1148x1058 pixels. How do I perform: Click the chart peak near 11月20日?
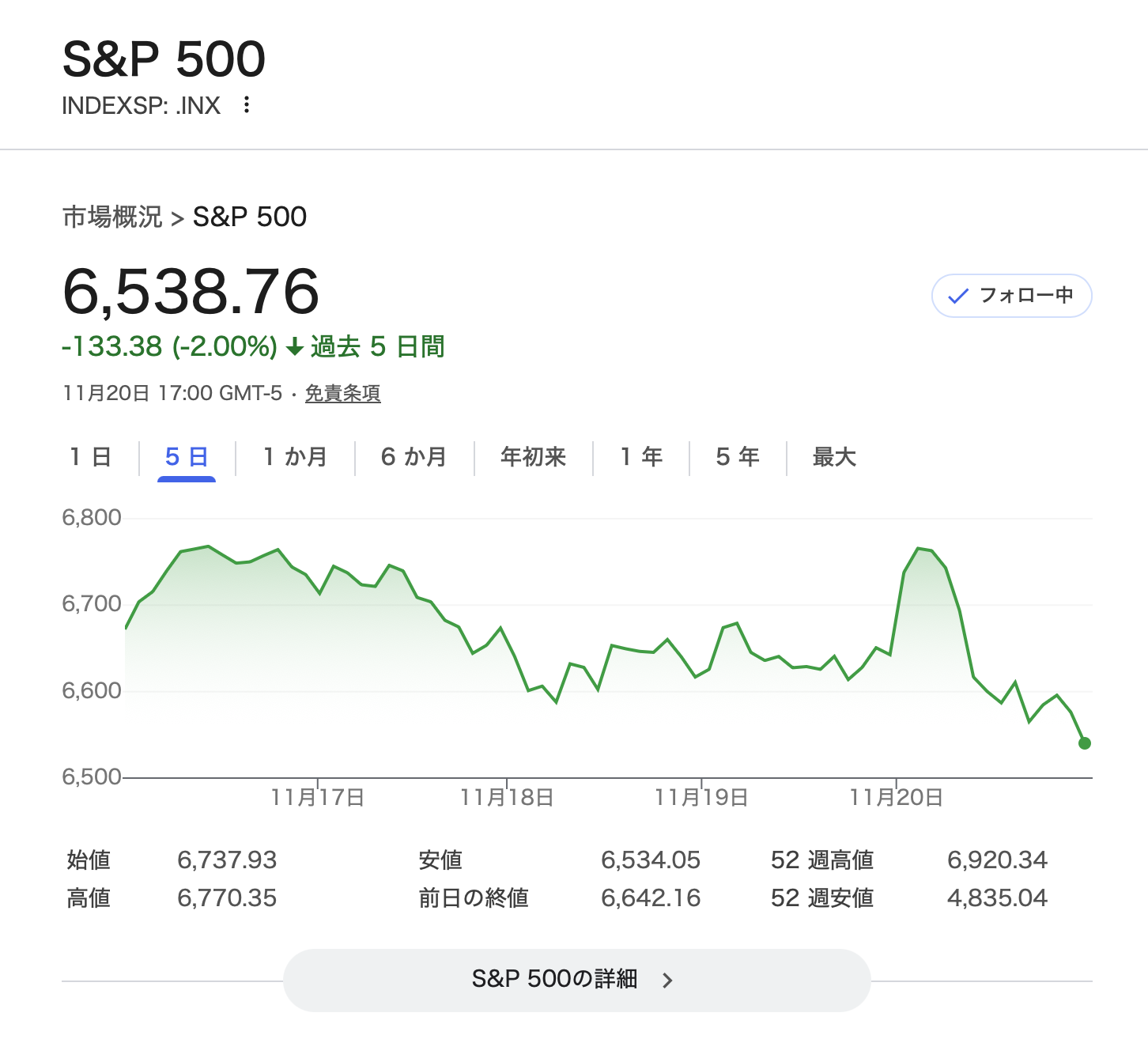click(x=919, y=548)
